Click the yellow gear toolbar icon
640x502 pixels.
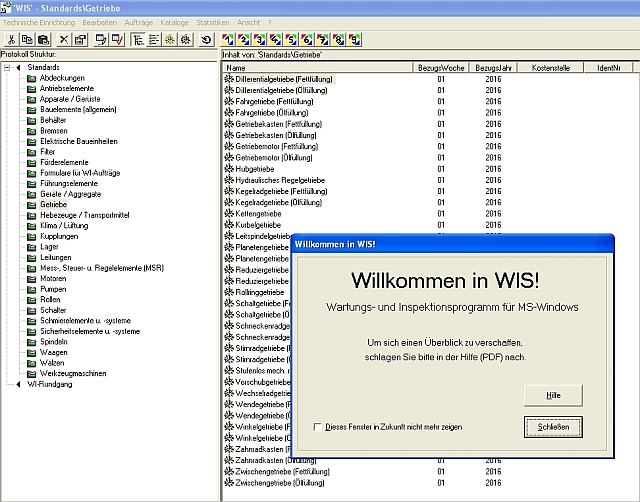pyautogui.click(x=170, y=40)
